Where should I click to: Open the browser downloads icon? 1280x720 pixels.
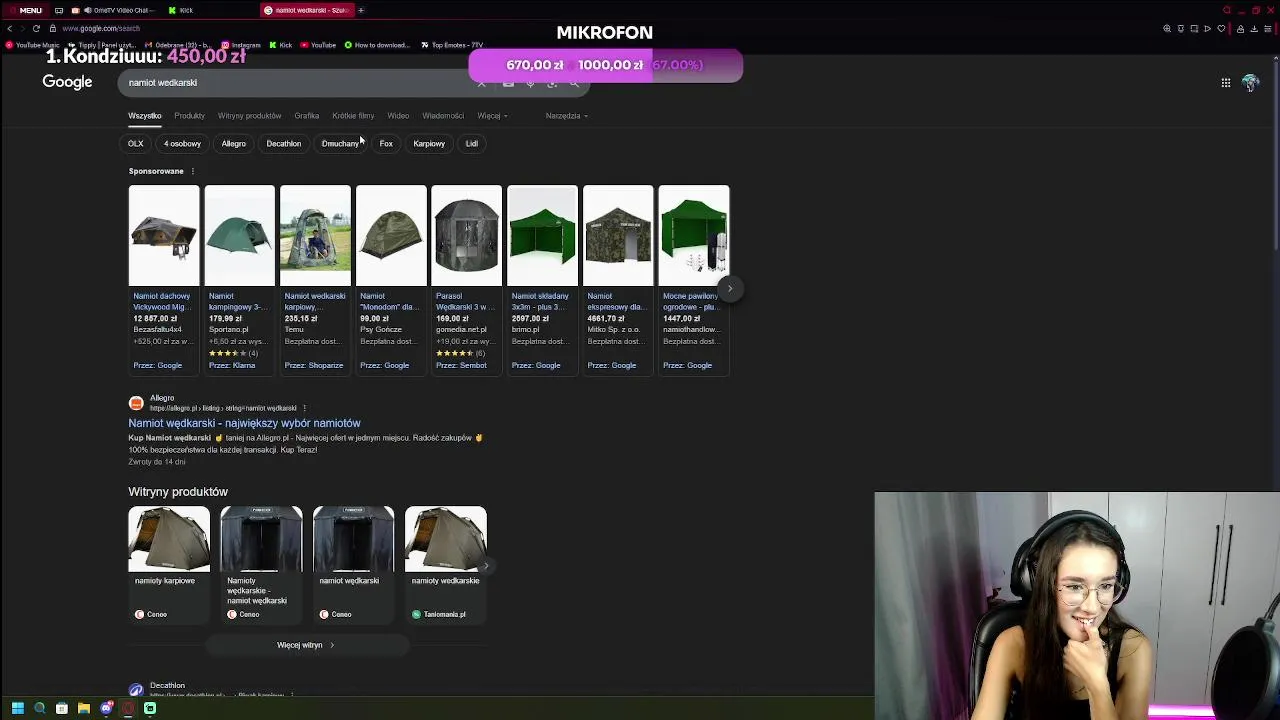[1254, 29]
